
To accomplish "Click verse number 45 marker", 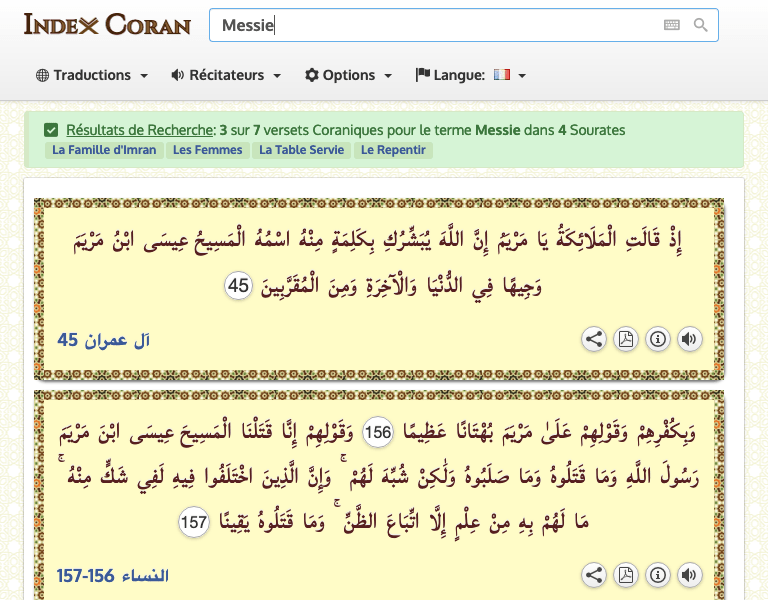I will (x=239, y=286).
